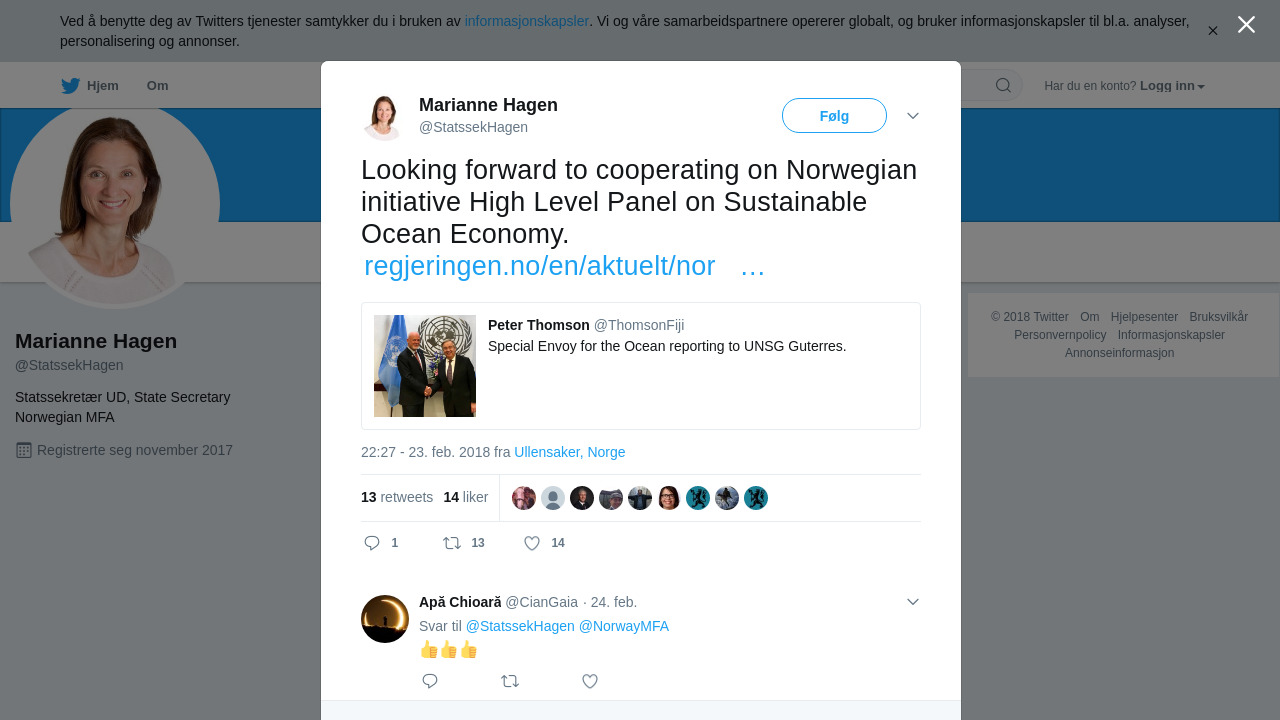Click the retweet icon showing 13

pos(452,543)
